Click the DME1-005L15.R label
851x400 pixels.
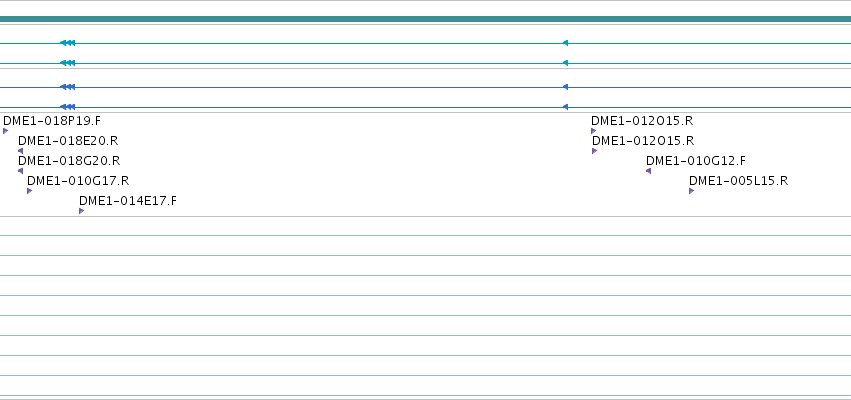coord(738,181)
